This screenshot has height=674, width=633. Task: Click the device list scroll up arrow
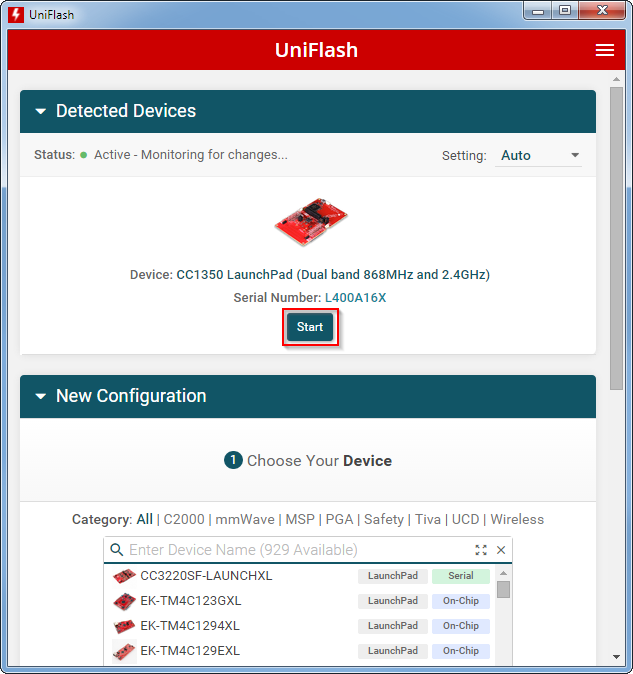(x=503, y=573)
